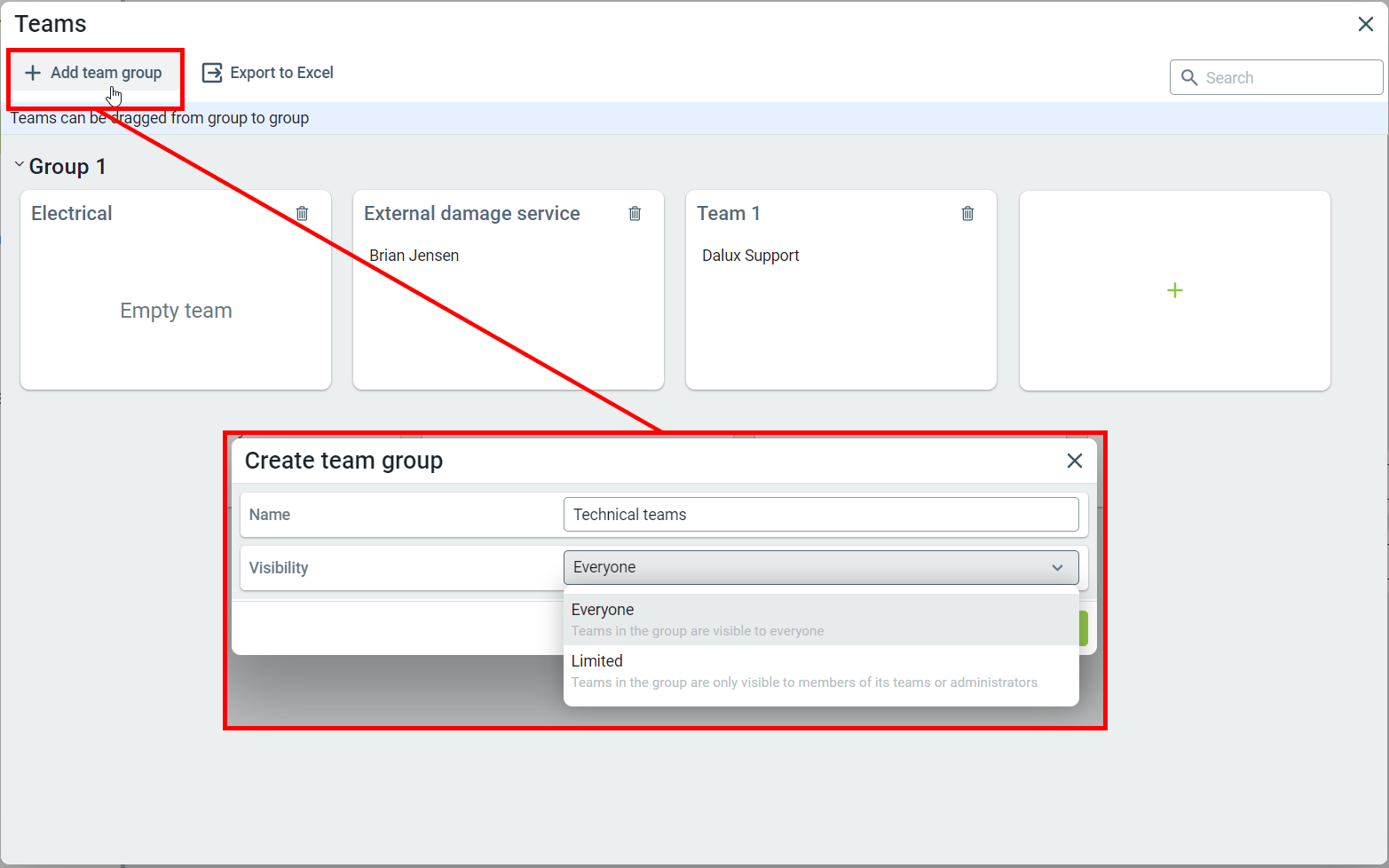The width and height of the screenshot is (1389, 868).
Task: Close the Create team group dialog
Action: coord(1074,461)
